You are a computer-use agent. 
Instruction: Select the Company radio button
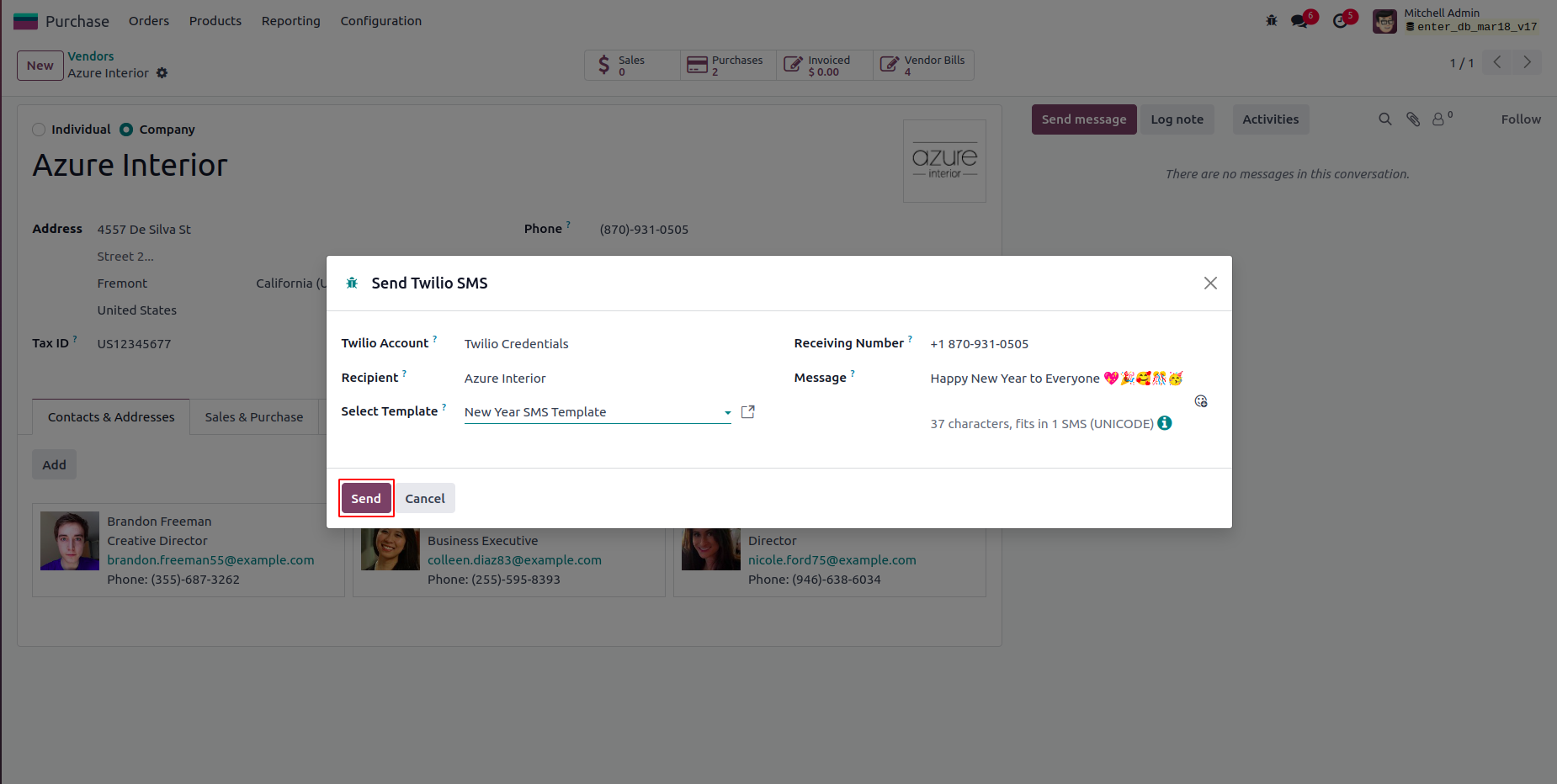tap(126, 130)
